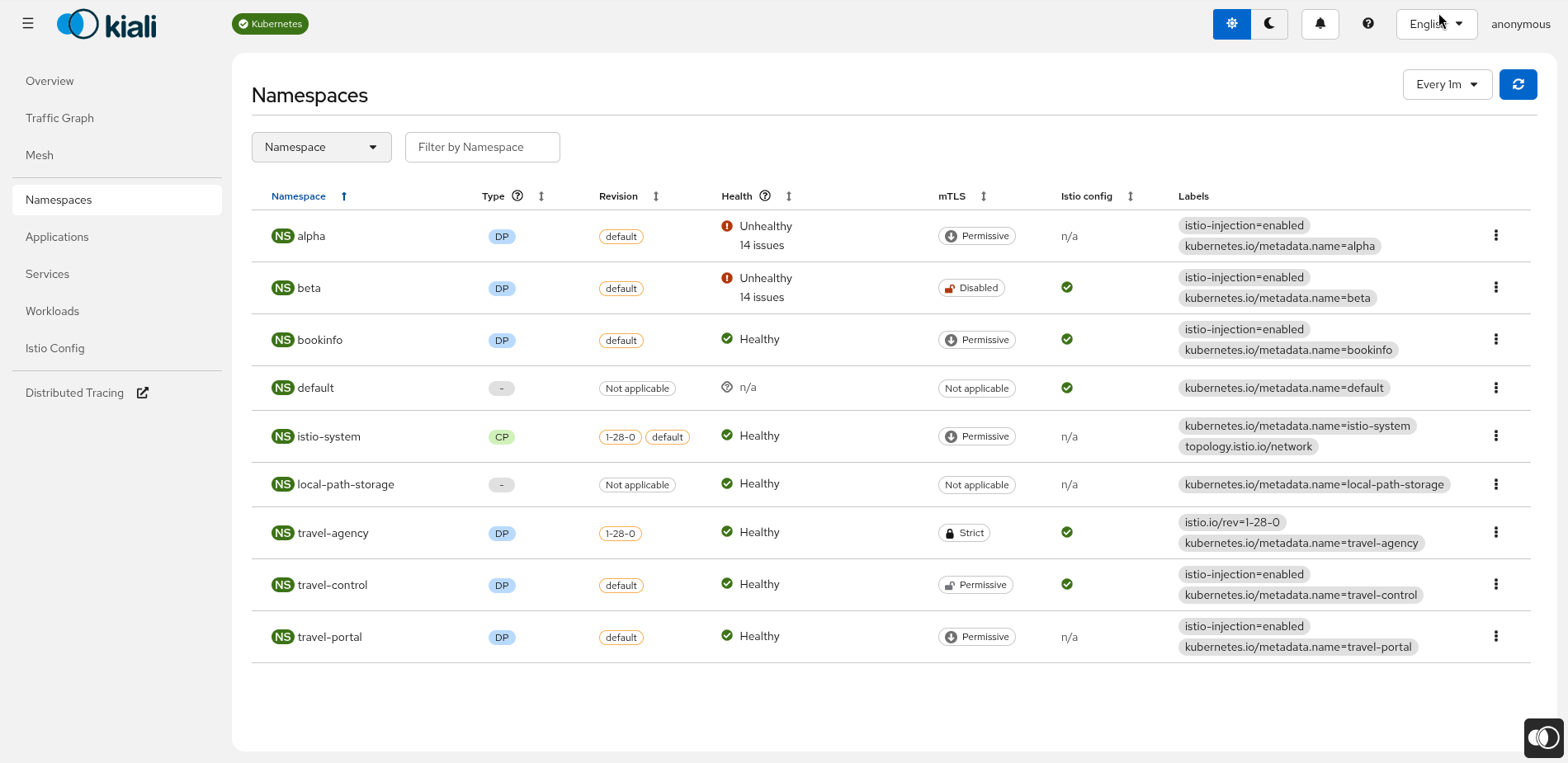Open the Kiali help menu via question mark icon

(1367, 24)
